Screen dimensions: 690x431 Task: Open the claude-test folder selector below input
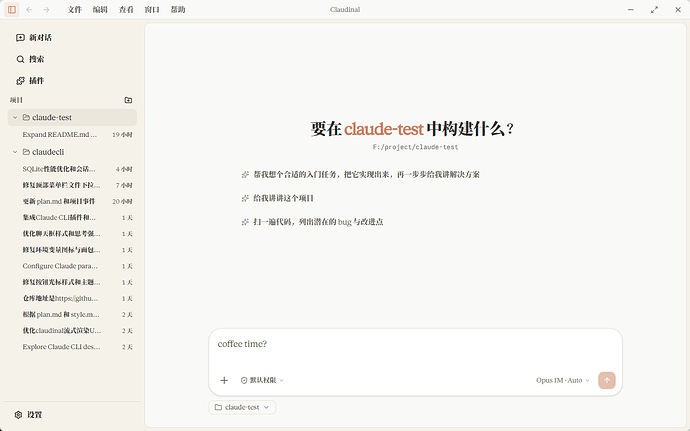(x=242, y=407)
